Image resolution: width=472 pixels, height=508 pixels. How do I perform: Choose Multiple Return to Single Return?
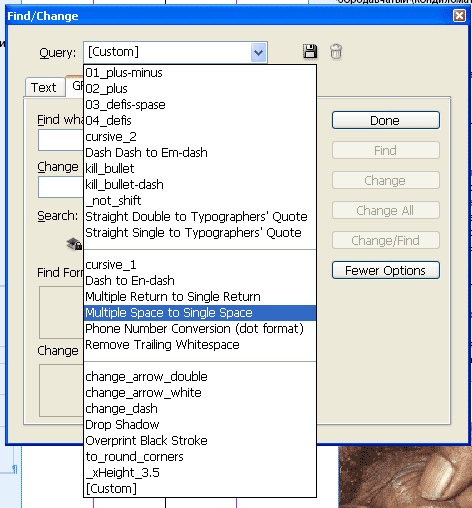point(200,297)
